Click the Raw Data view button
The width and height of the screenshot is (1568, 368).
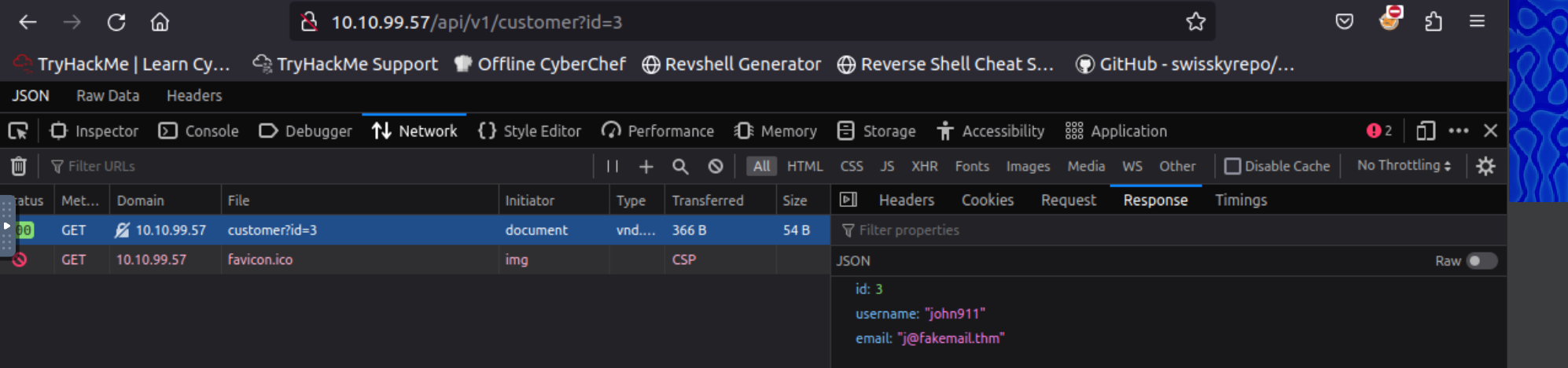[x=108, y=96]
